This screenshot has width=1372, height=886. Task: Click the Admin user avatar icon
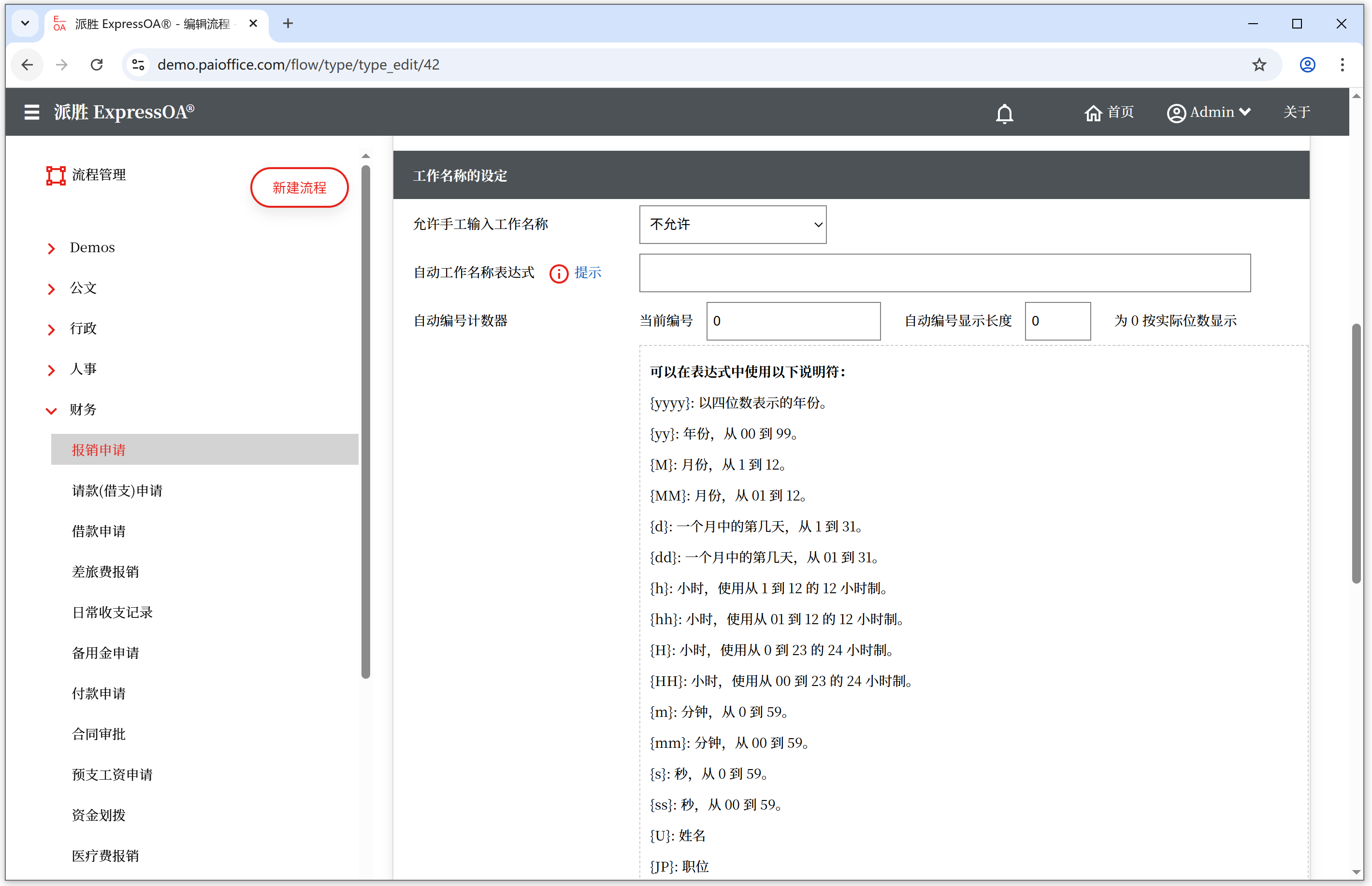[1175, 113]
